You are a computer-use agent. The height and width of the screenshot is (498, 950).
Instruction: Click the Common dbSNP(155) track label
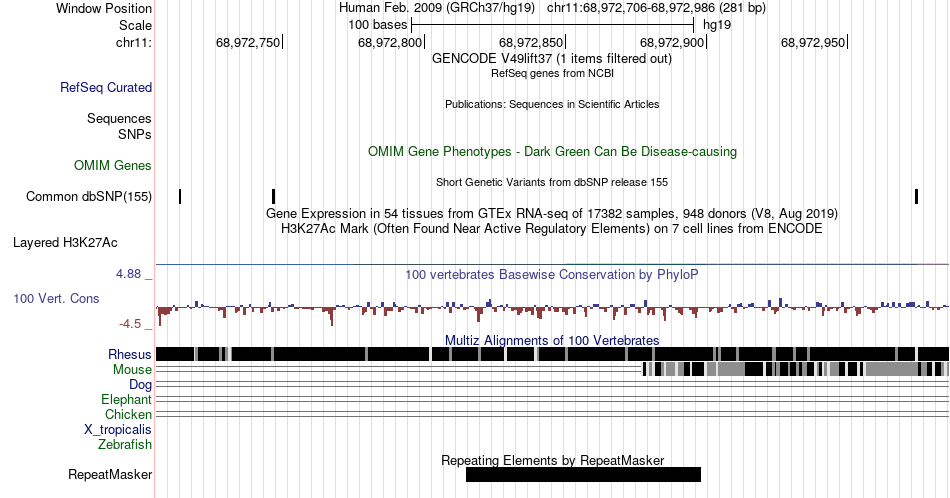pos(89,196)
